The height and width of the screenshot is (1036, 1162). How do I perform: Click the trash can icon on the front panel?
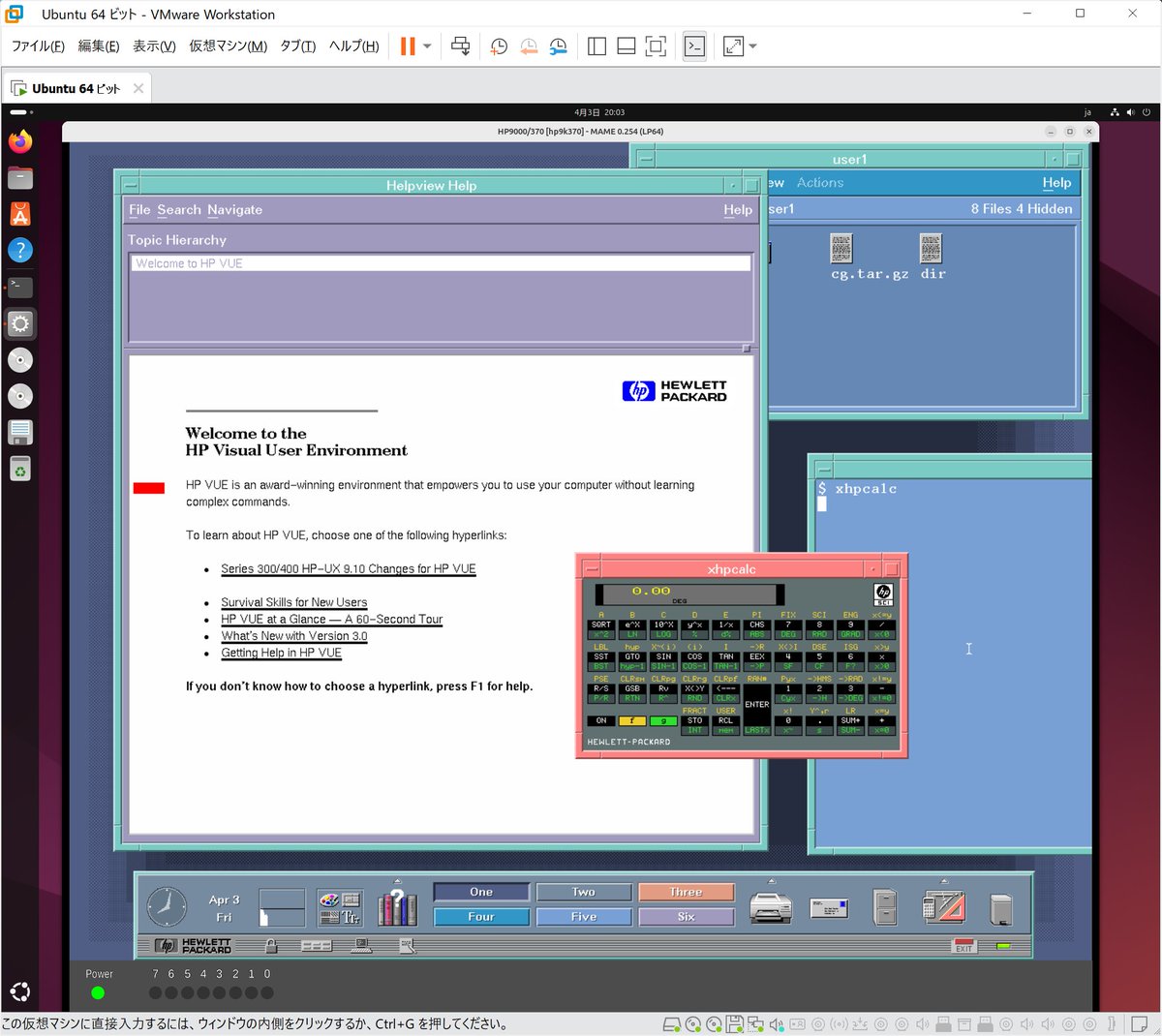tap(1001, 910)
